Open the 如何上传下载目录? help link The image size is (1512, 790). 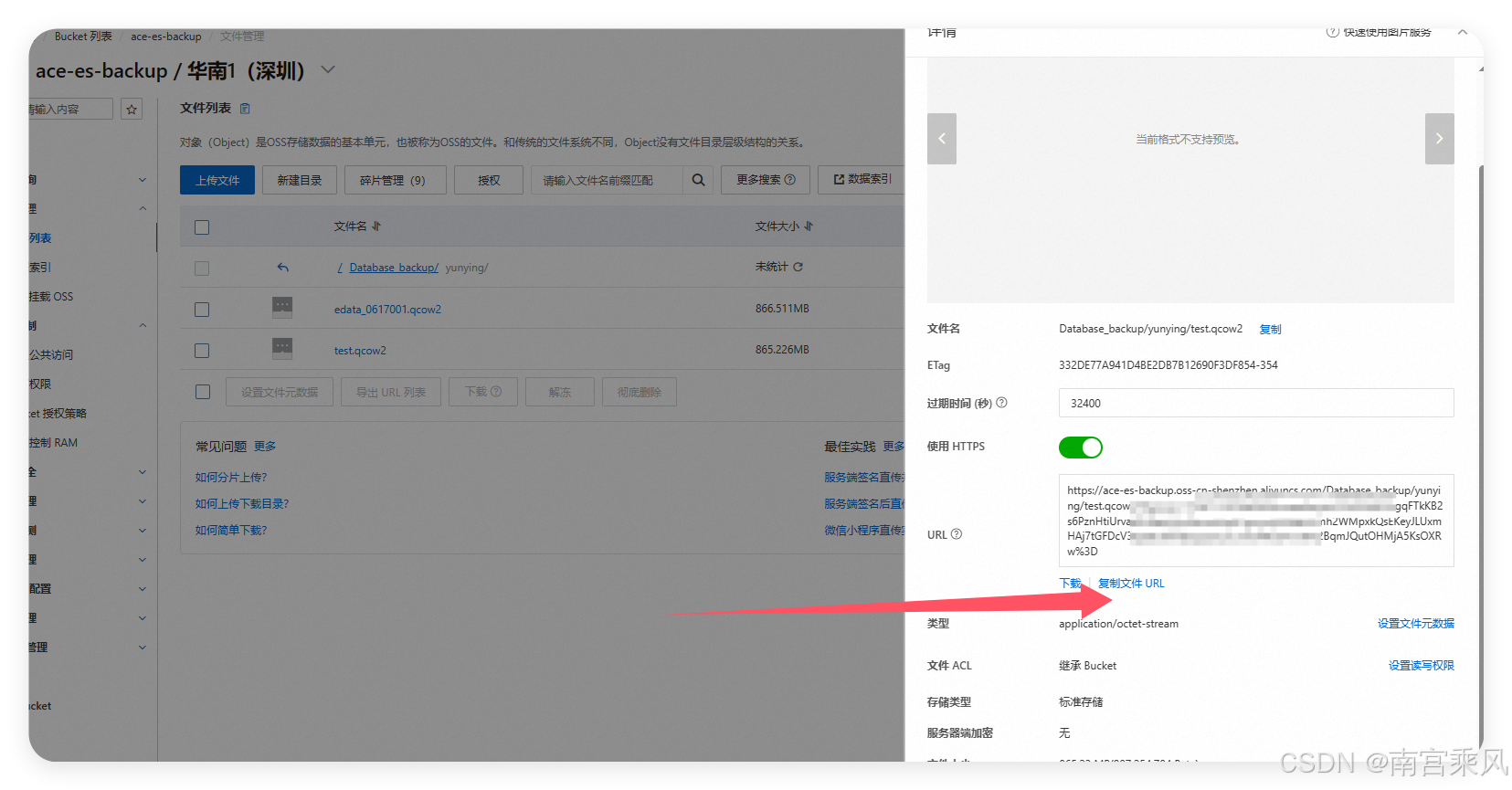[242, 504]
